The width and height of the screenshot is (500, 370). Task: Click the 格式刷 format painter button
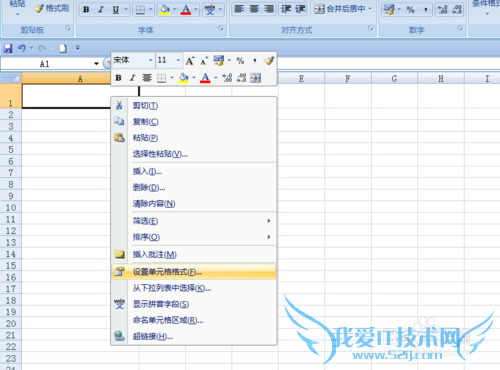(x=52, y=8)
